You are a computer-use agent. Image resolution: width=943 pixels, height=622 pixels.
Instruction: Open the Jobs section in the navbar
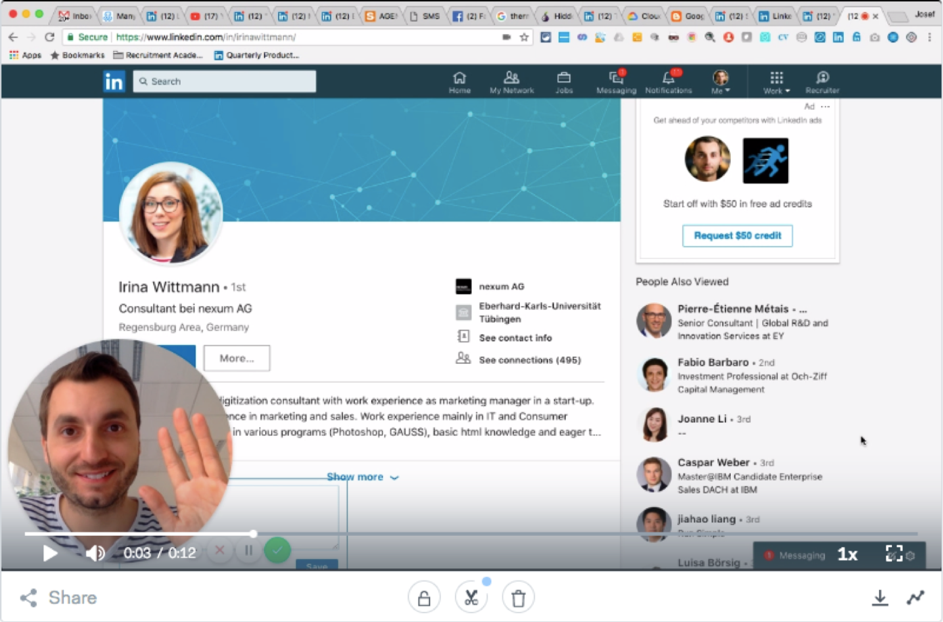click(x=564, y=82)
